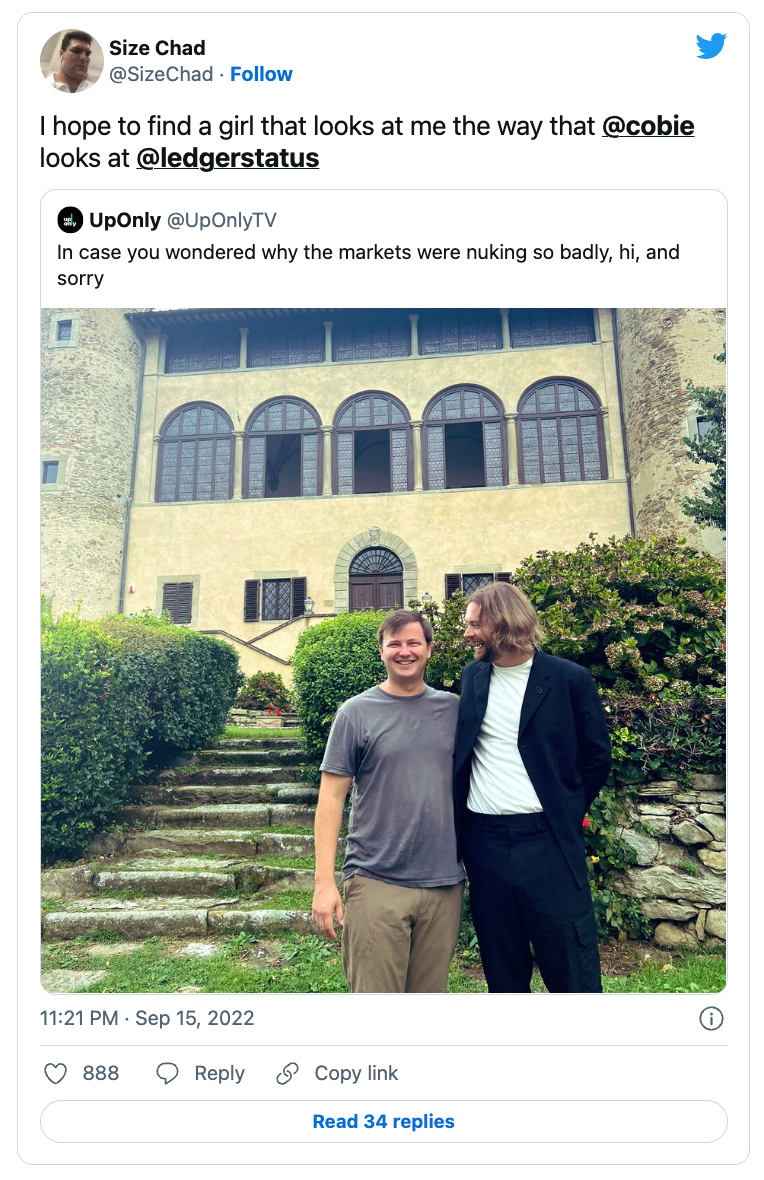Like the tweet with heart icon
Viewport: 764px width, 1180px height.
tap(56, 1073)
